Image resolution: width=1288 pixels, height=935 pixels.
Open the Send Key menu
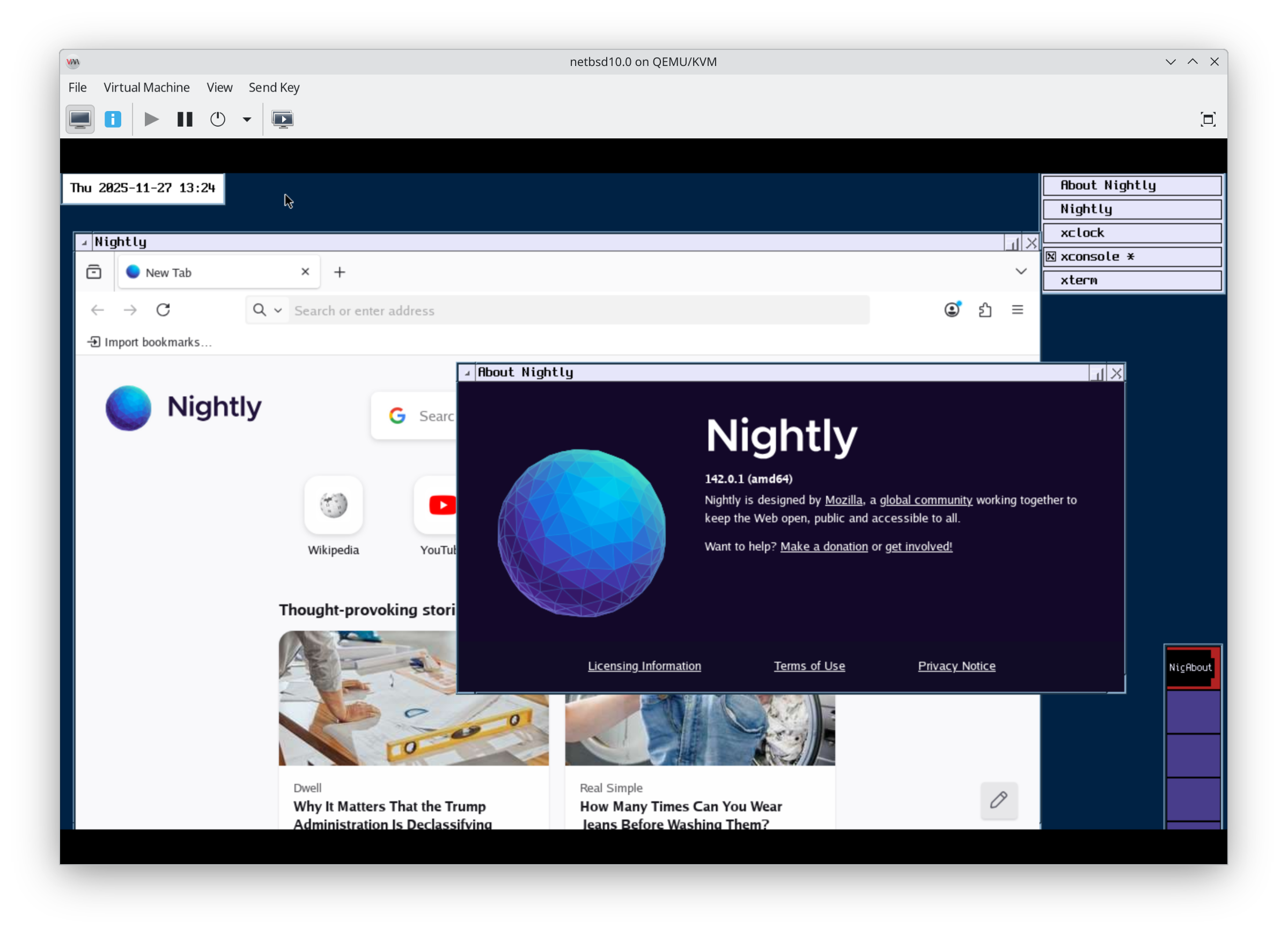click(x=274, y=87)
